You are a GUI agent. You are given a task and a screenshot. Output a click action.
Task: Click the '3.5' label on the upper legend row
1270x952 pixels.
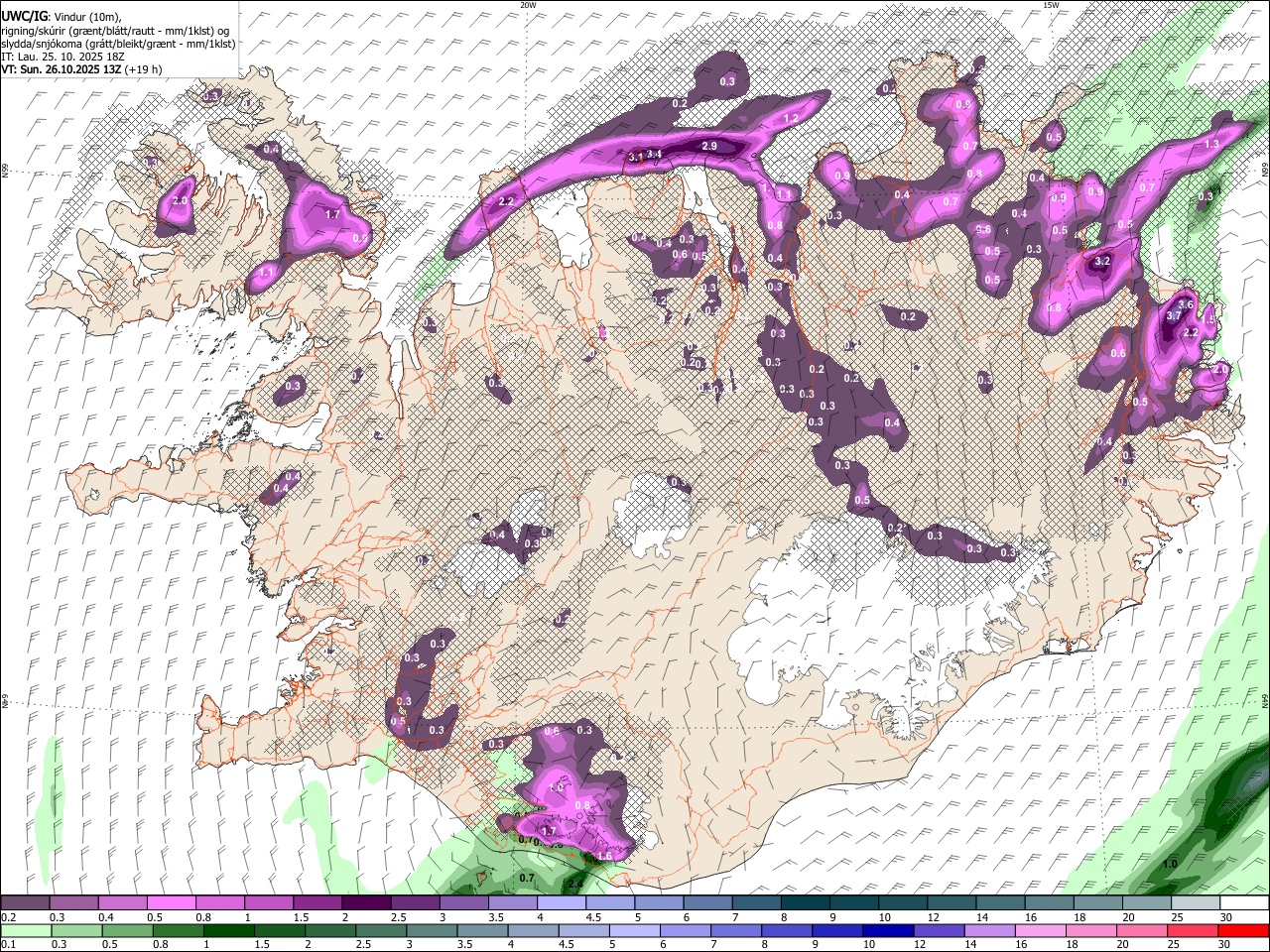click(x=495, y=917)
